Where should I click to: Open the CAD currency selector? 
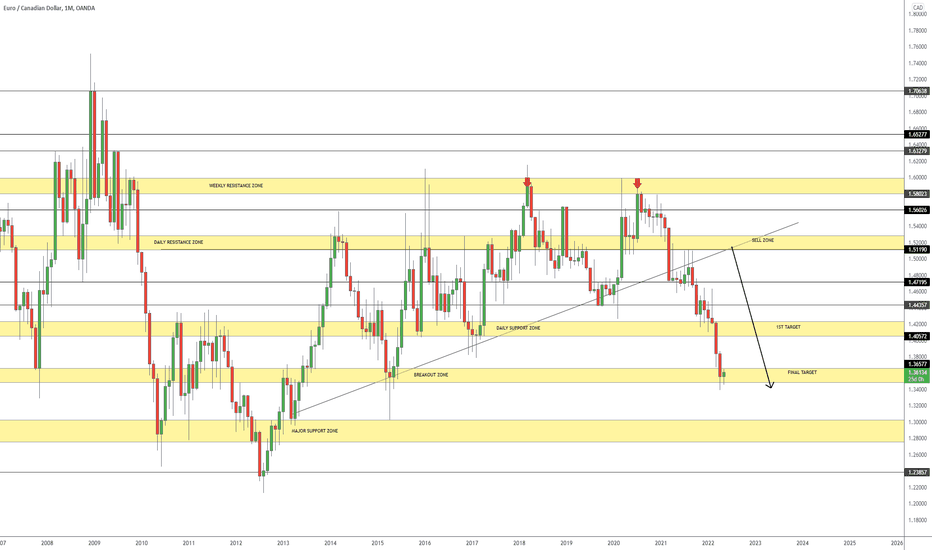point(918,7)
